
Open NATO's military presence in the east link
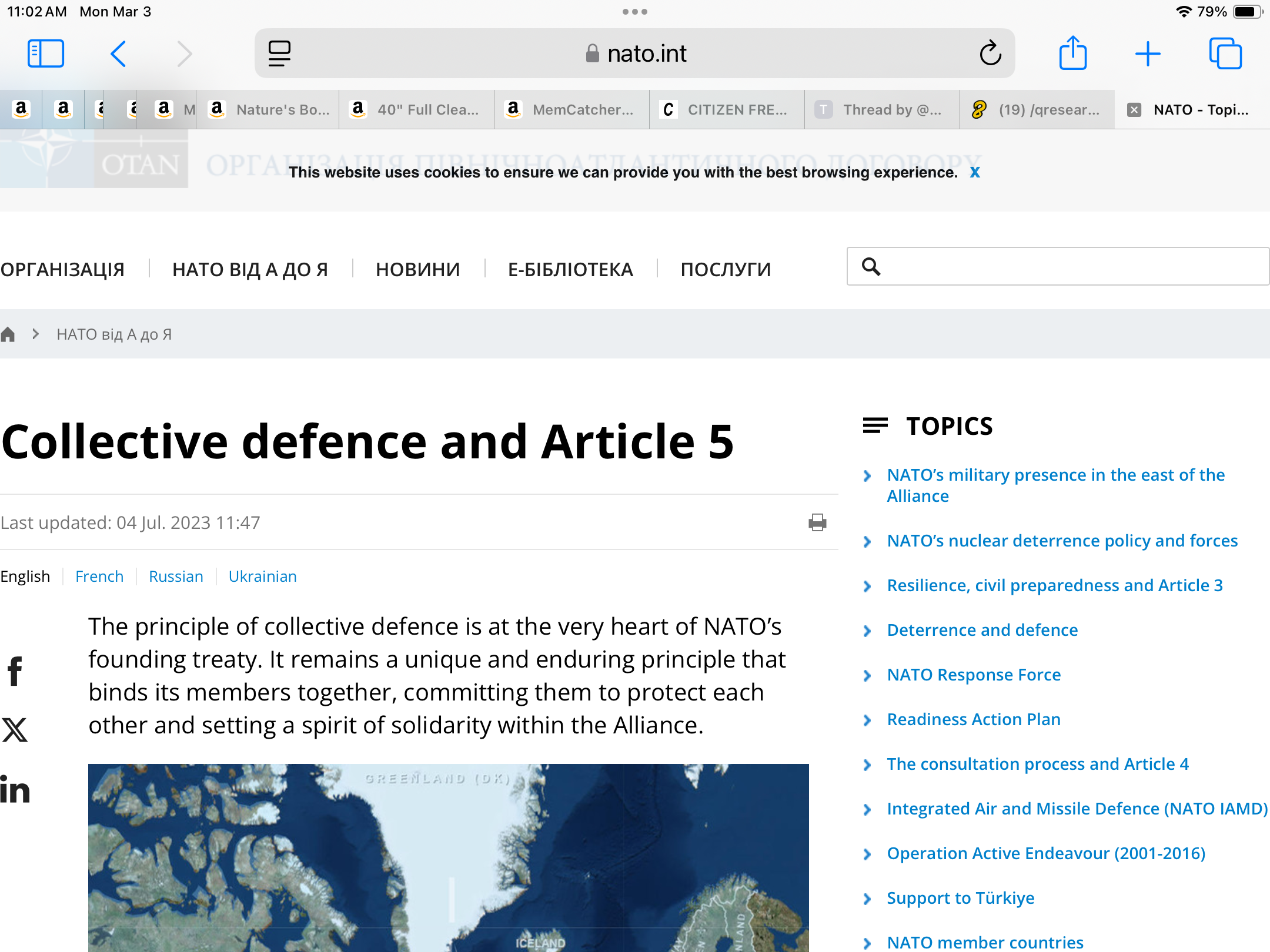[x=1056, y=485]
